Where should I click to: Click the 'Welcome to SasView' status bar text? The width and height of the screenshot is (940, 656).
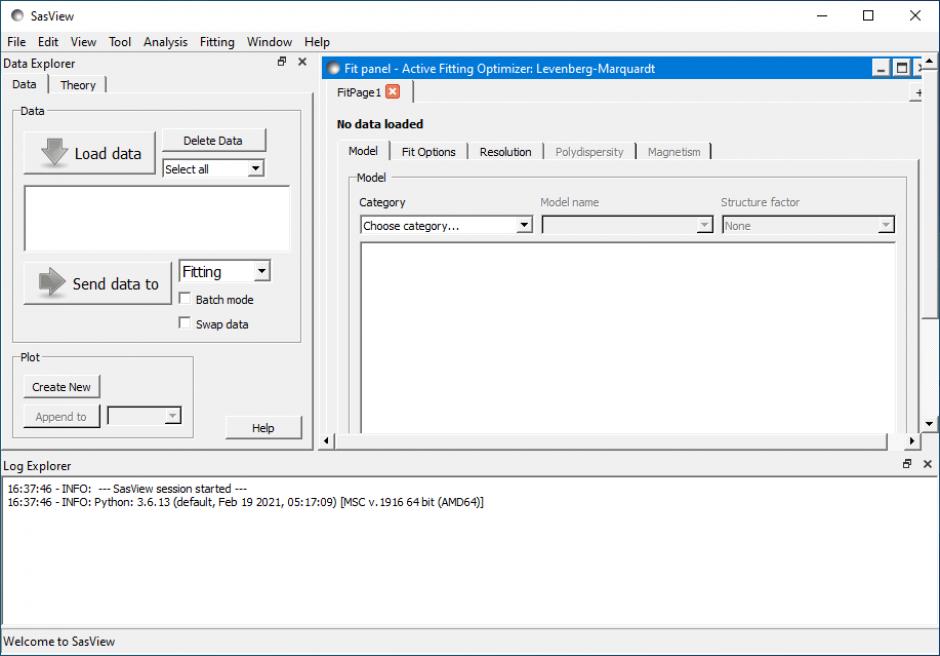(x=59, y=641)
